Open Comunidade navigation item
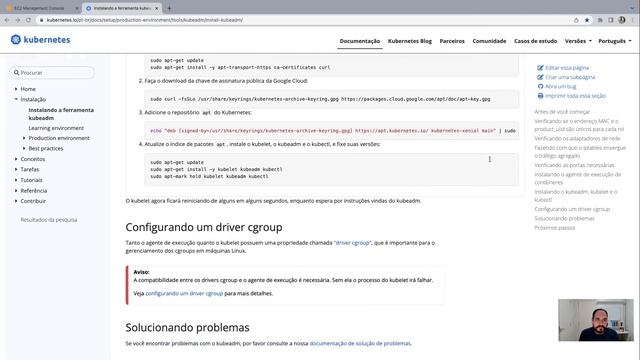This screenshot has height=360, width=640. coord(489,41)
